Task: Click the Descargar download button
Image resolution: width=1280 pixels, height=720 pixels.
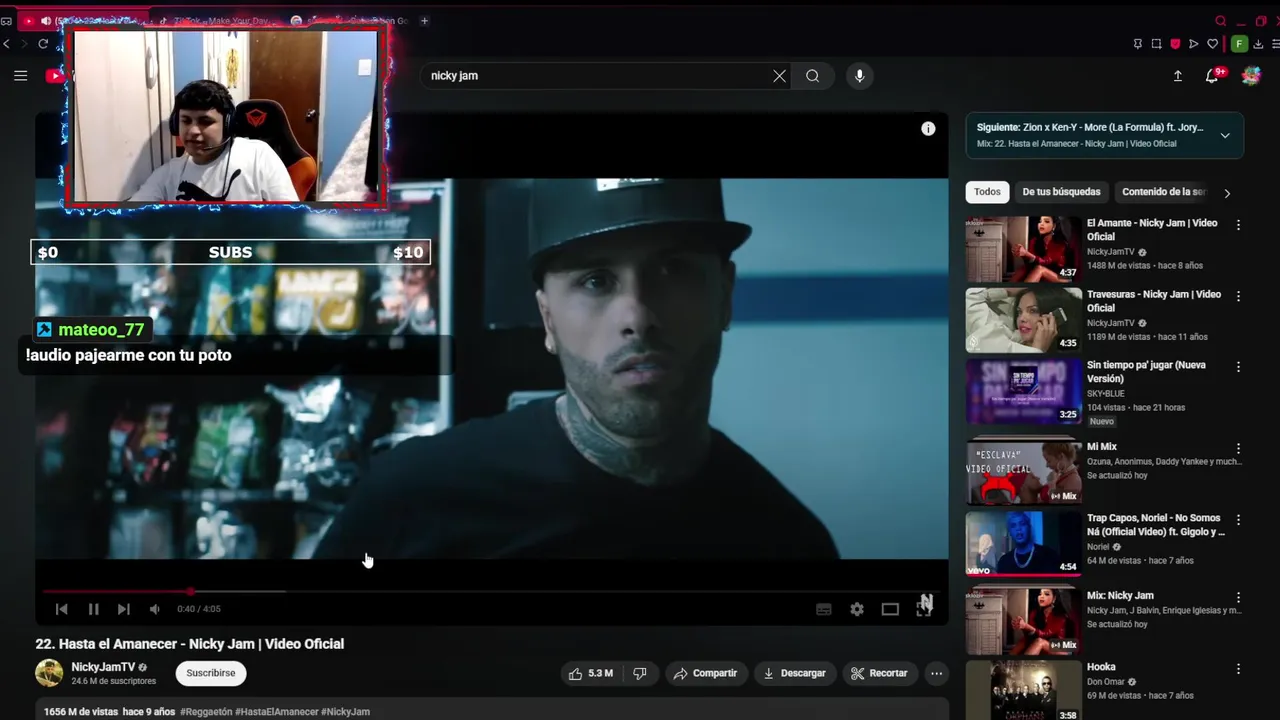Action: pyautogui.click(x=794, y=674)
